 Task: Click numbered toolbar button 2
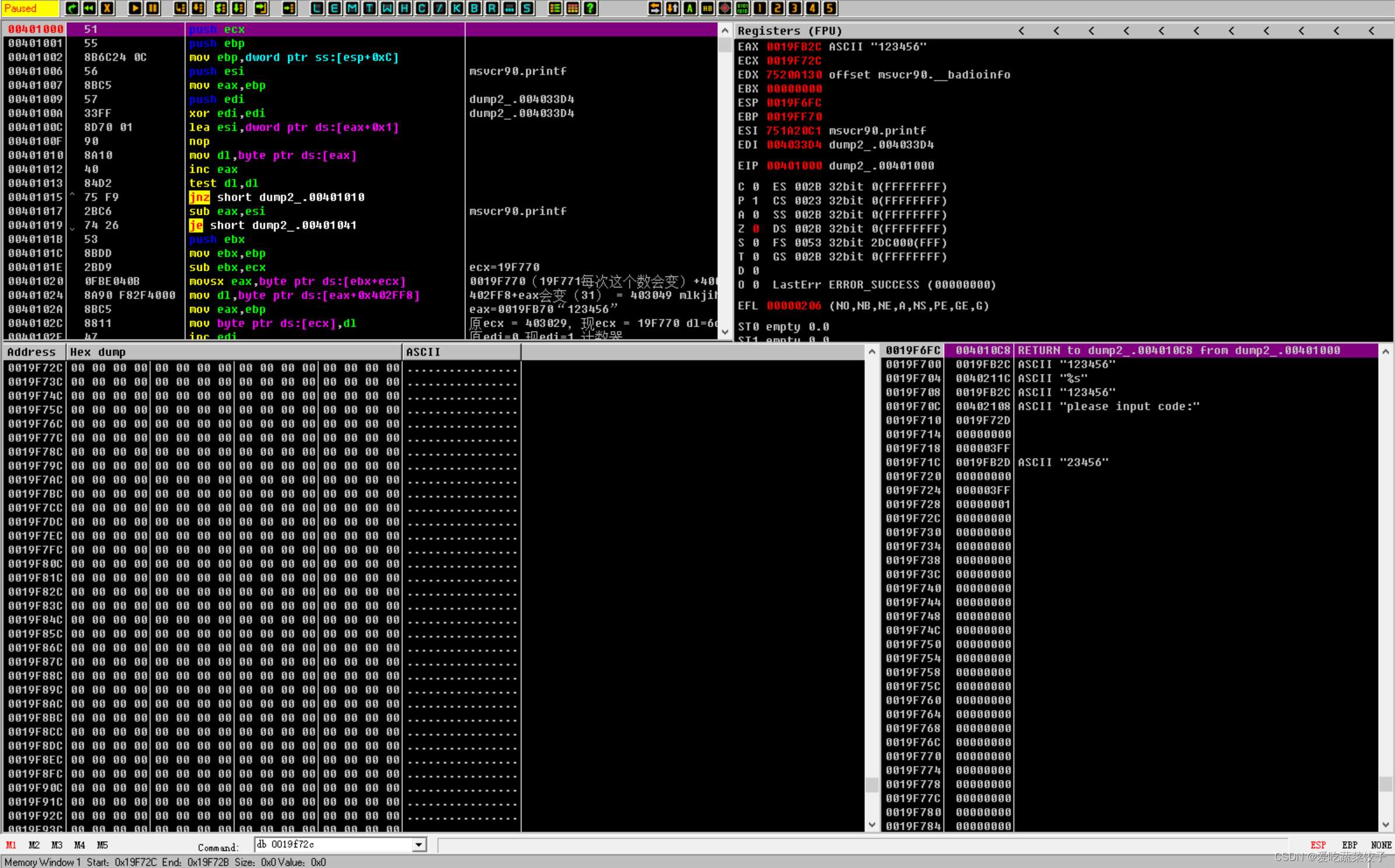(x=777, y=8)
